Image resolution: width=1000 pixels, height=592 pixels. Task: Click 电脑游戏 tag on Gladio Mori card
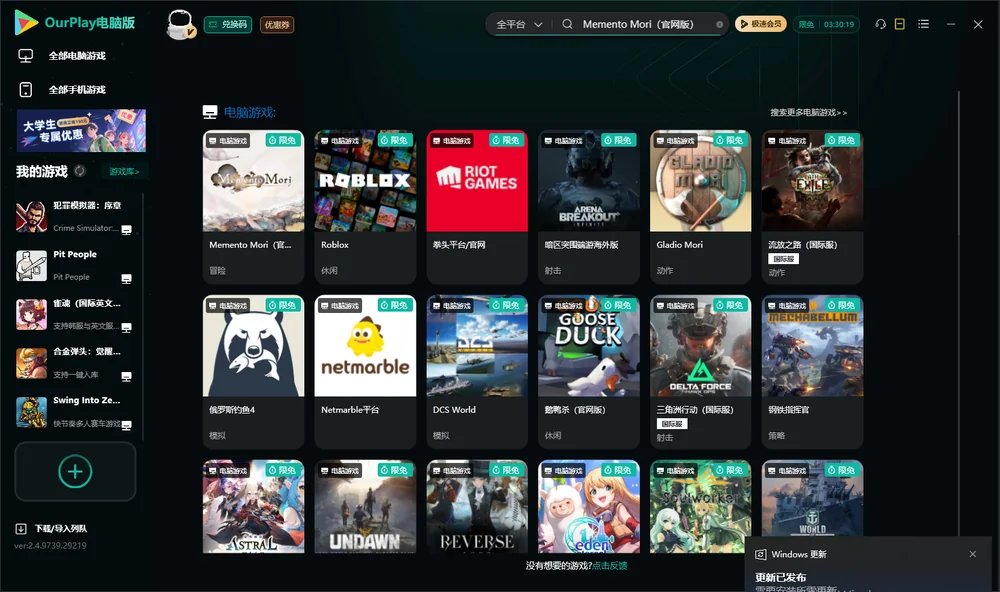[x=676, y=140]
